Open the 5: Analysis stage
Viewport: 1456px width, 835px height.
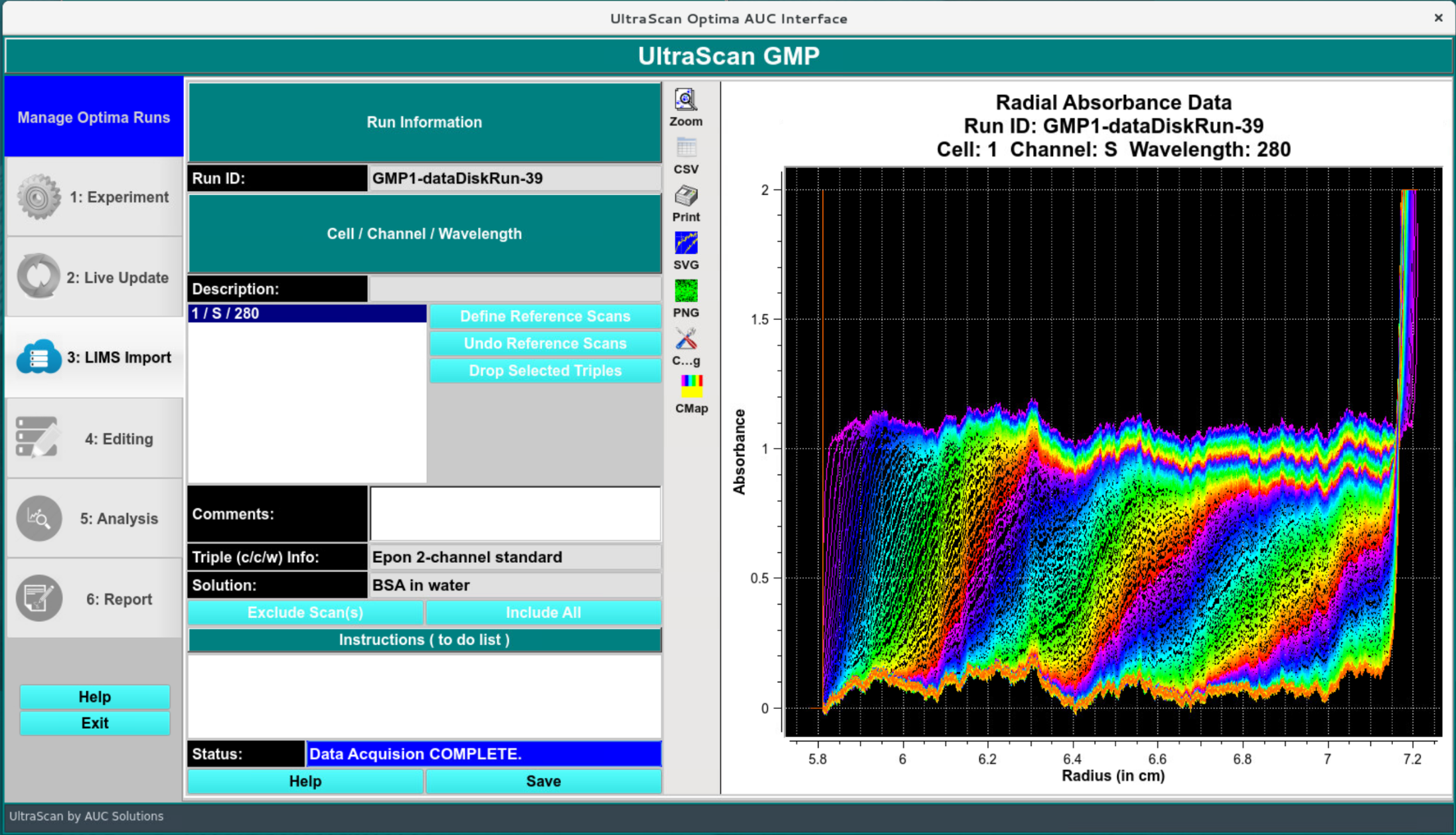point(94,518)
